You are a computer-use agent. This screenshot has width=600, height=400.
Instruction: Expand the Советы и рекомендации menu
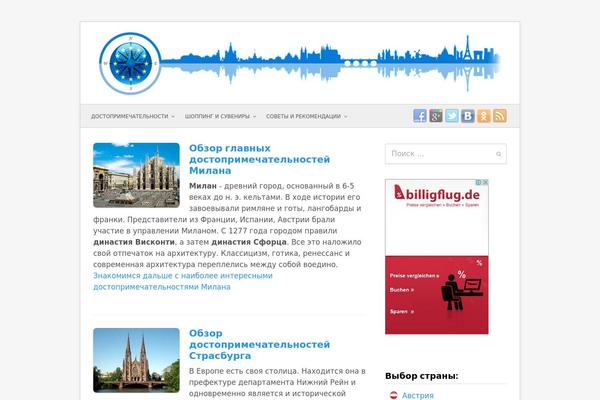click(x=307, y=116)
